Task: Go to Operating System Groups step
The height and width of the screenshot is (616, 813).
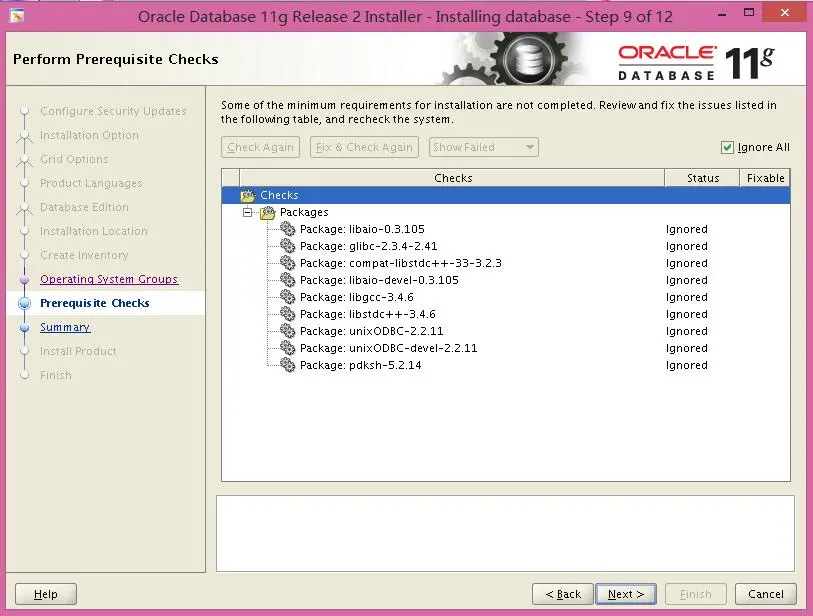Action: 109,279
